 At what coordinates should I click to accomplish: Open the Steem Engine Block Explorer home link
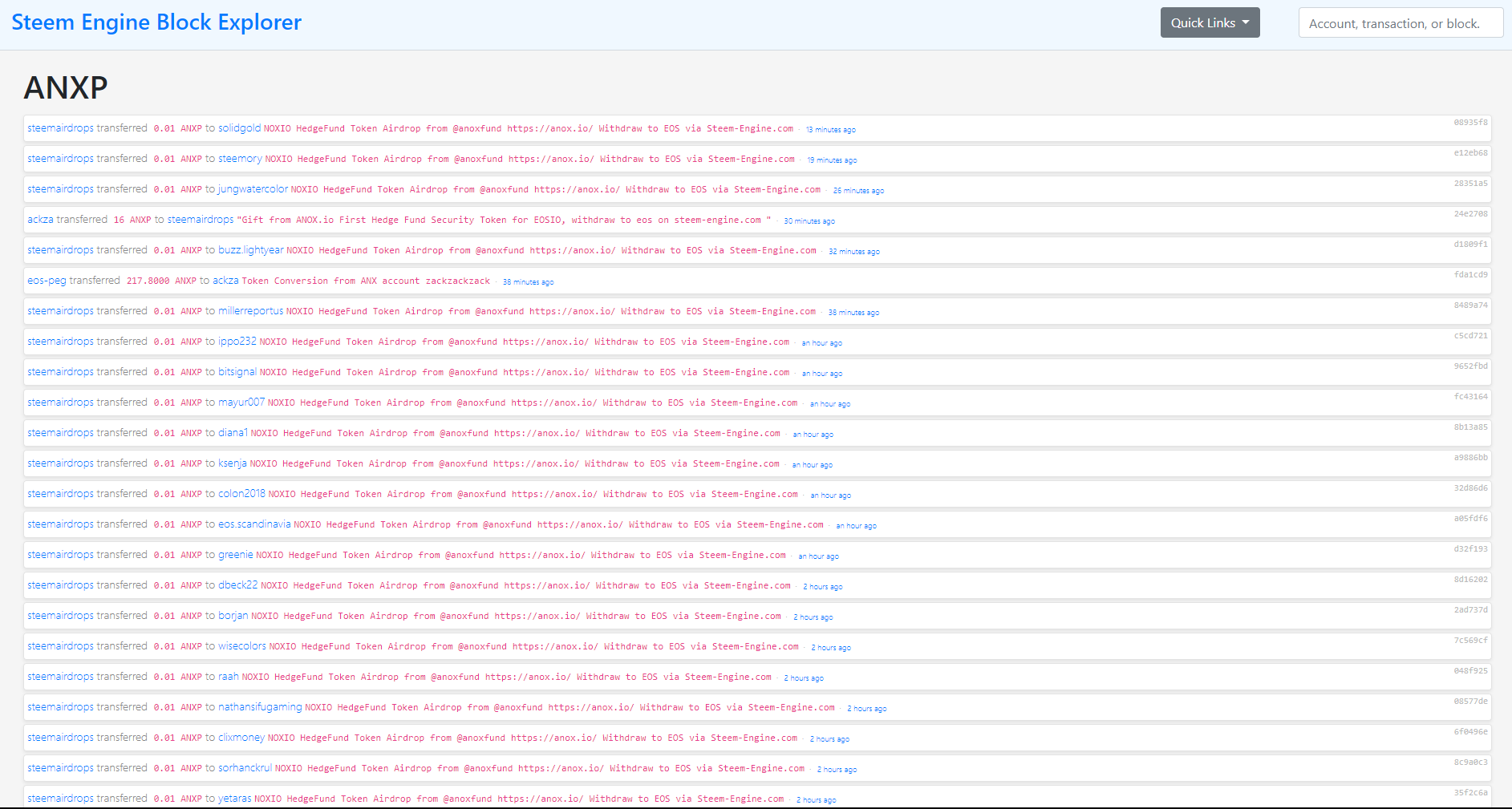[x=156, y=22]
